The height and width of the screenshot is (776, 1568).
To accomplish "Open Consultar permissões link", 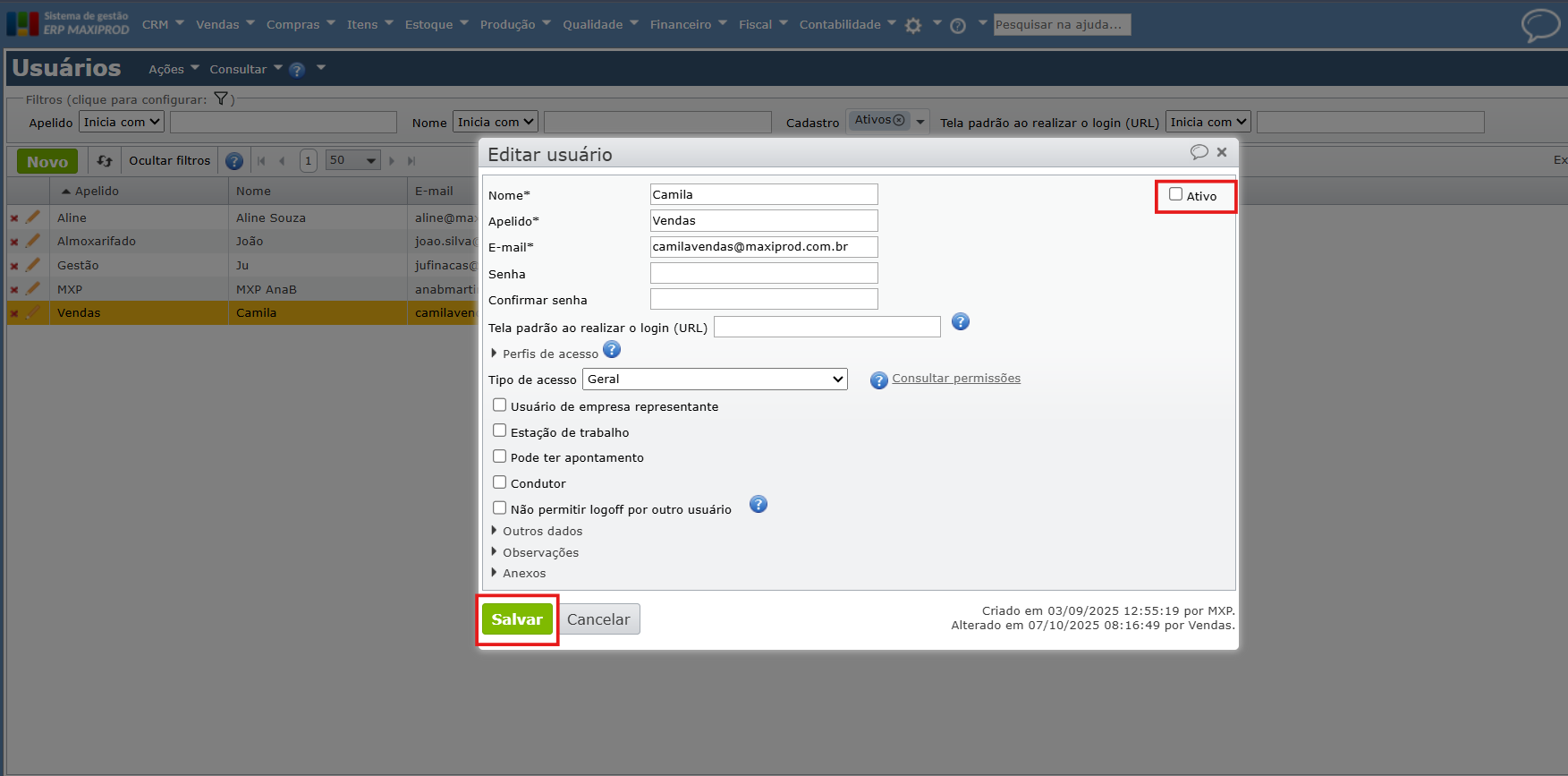I will click(x=956, y=379).
